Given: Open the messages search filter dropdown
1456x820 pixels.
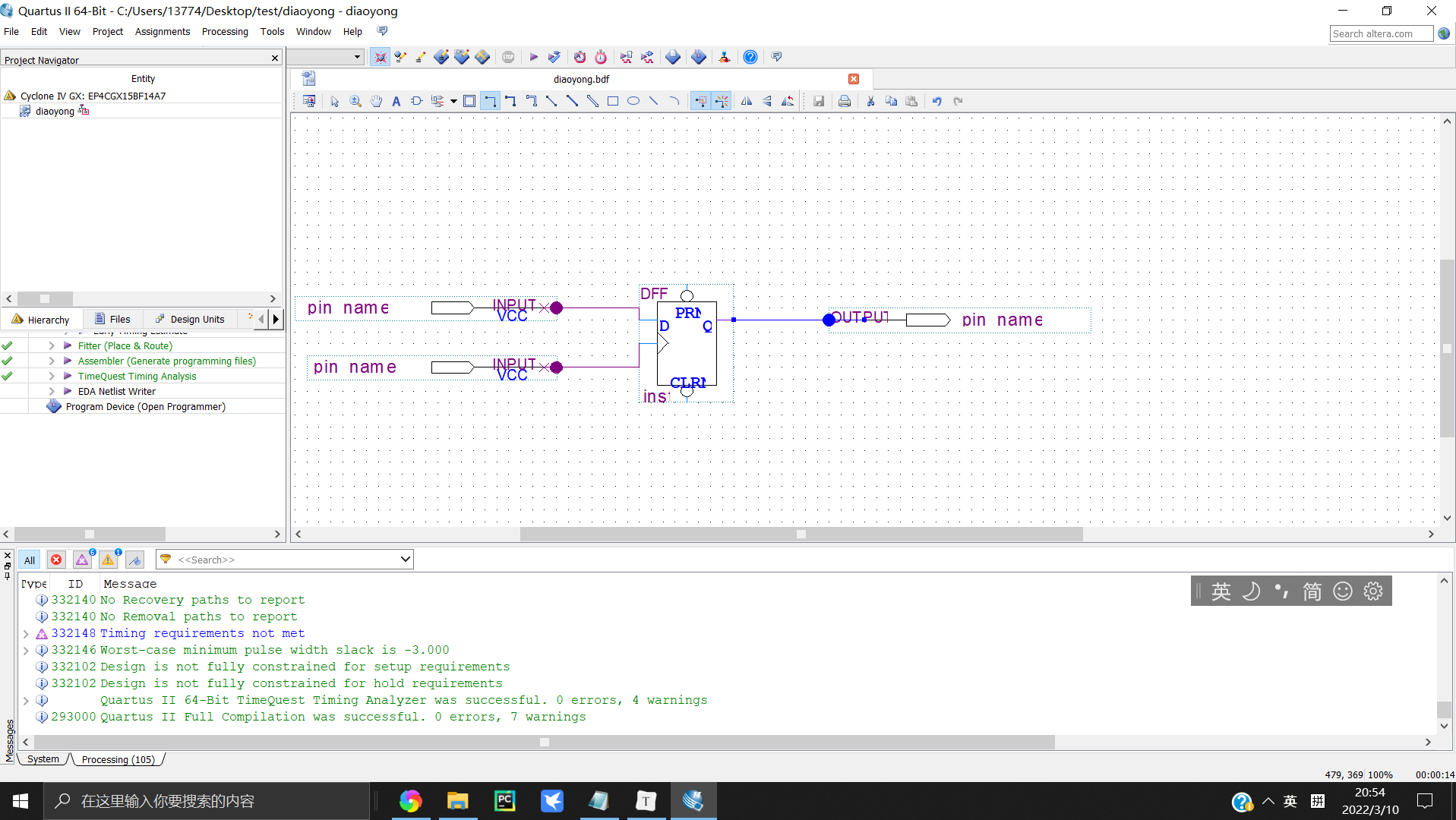Looking at the screenshot, I should (405, 560).
